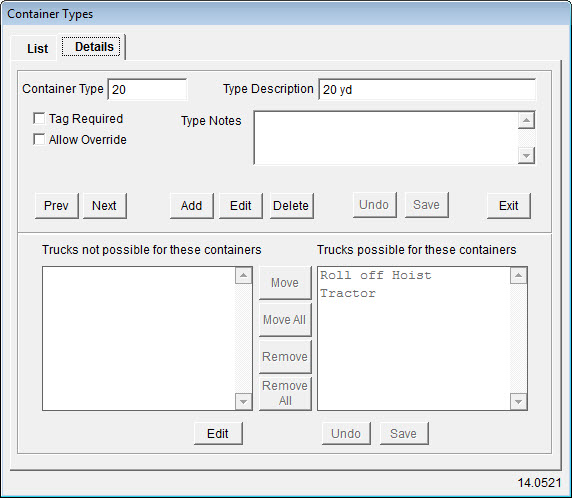Image resolution: width=572 pixels, height=498 pixels.
Task: Exit the Container Types window
Action: 509,205
